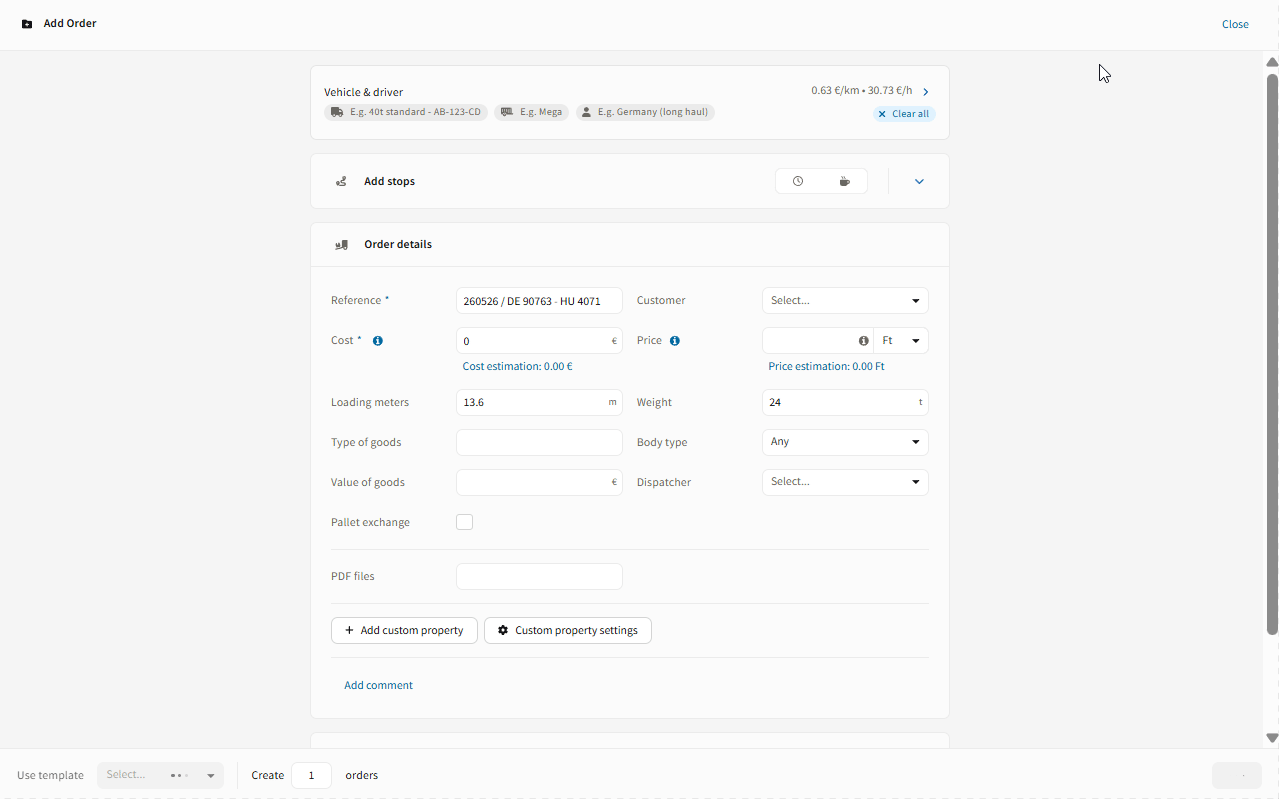Click the person icon in driver chip
Screen dimensions: 1279x799
586,112
